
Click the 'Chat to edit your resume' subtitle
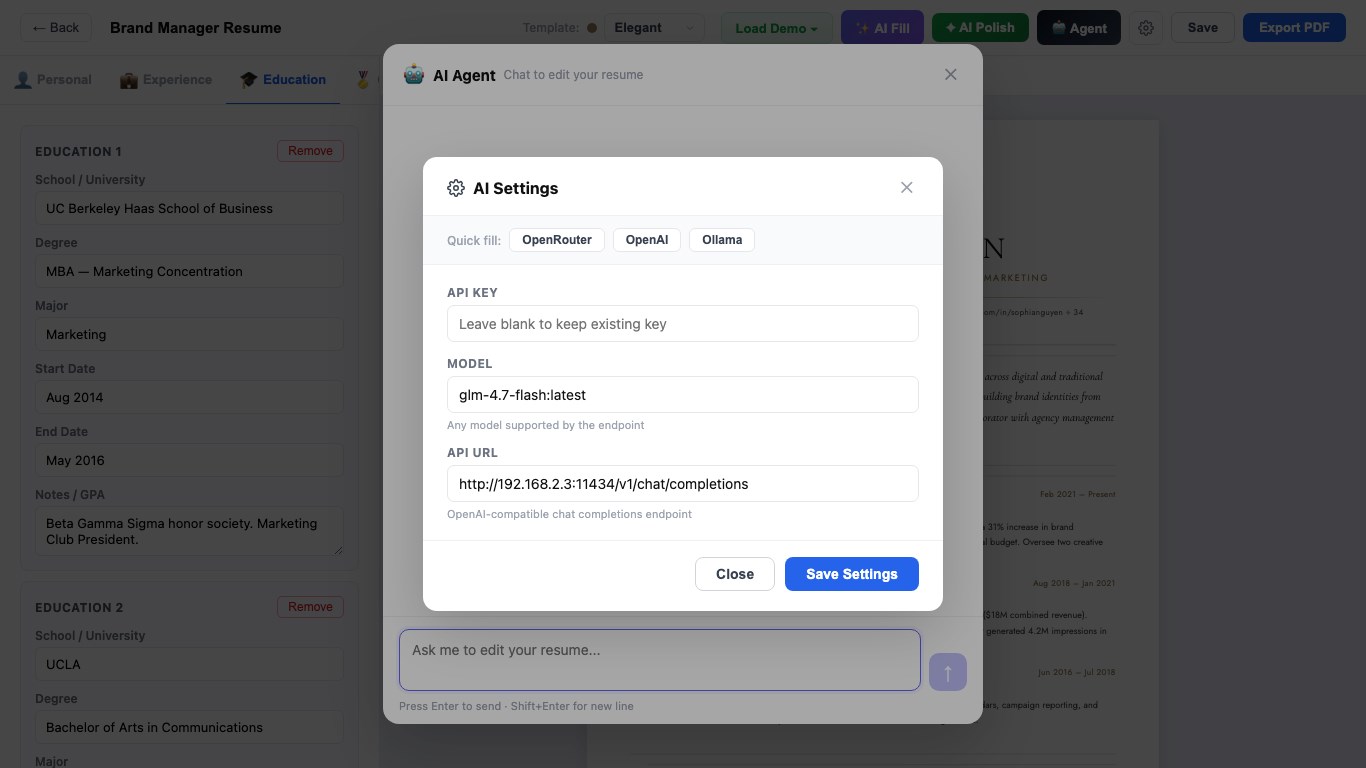pos(574,75)
